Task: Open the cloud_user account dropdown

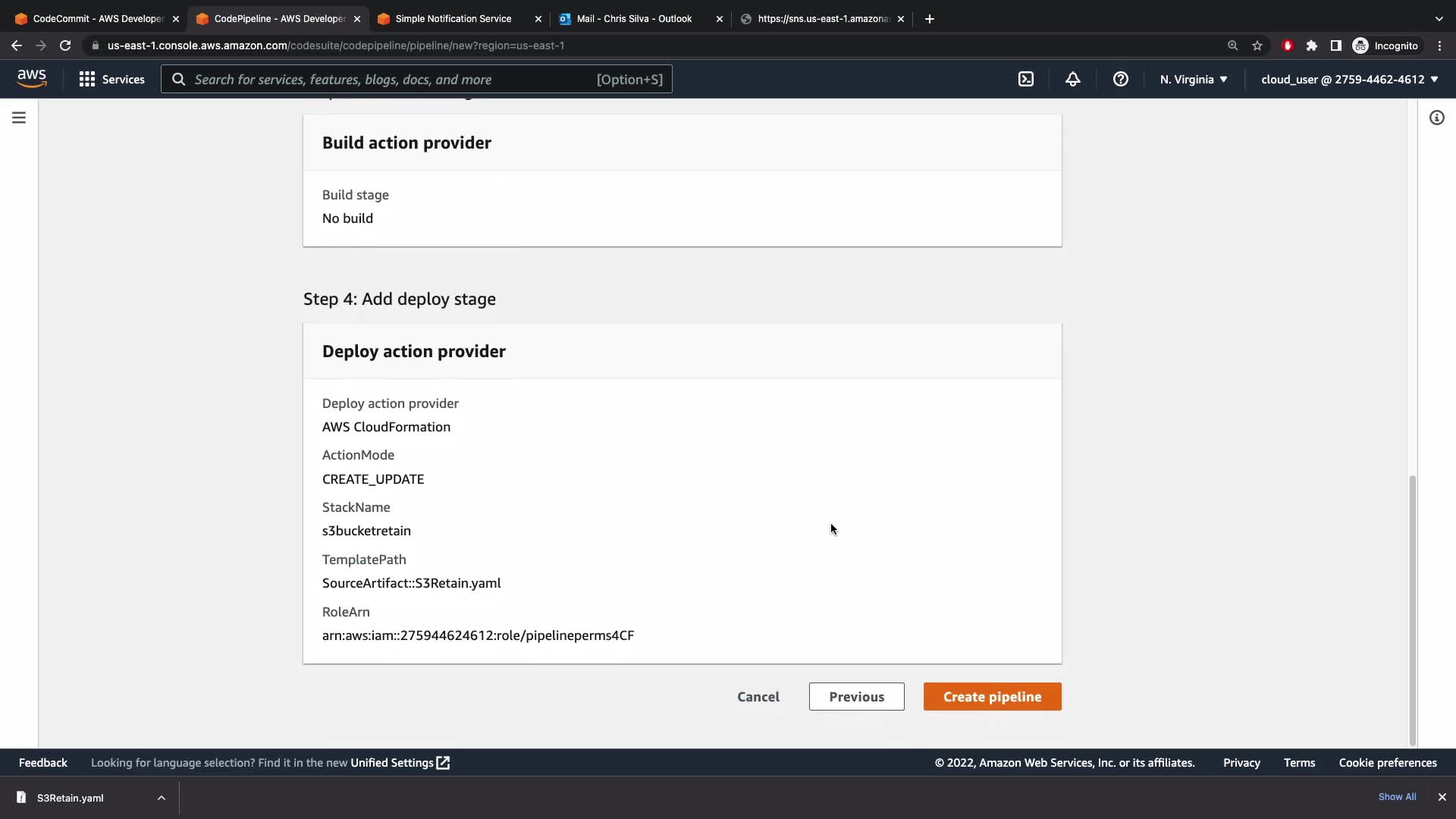Action: [x=1349, y=79]
